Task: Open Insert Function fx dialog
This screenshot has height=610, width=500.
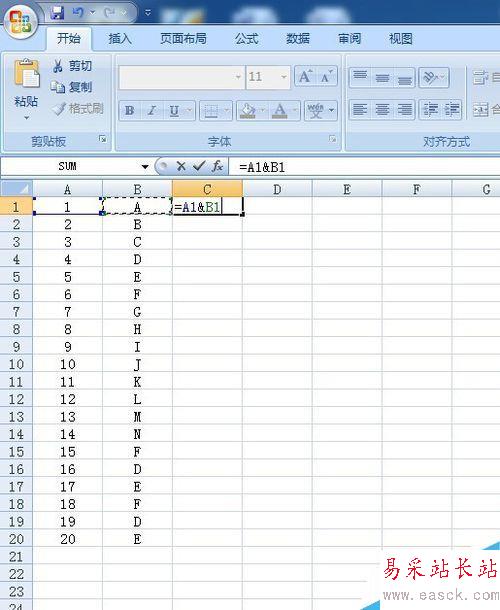Action: point(217,167)
